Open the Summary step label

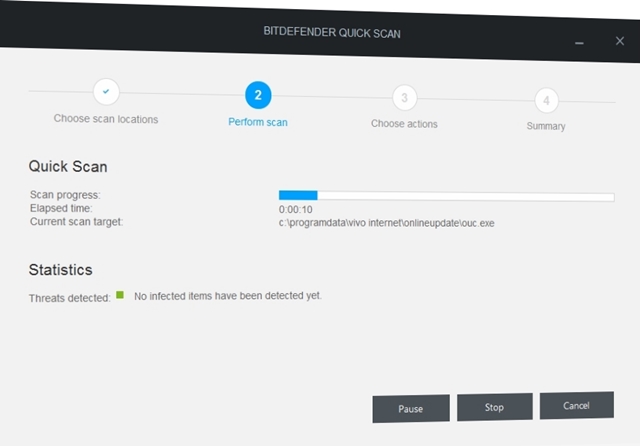tap(546, 126)
